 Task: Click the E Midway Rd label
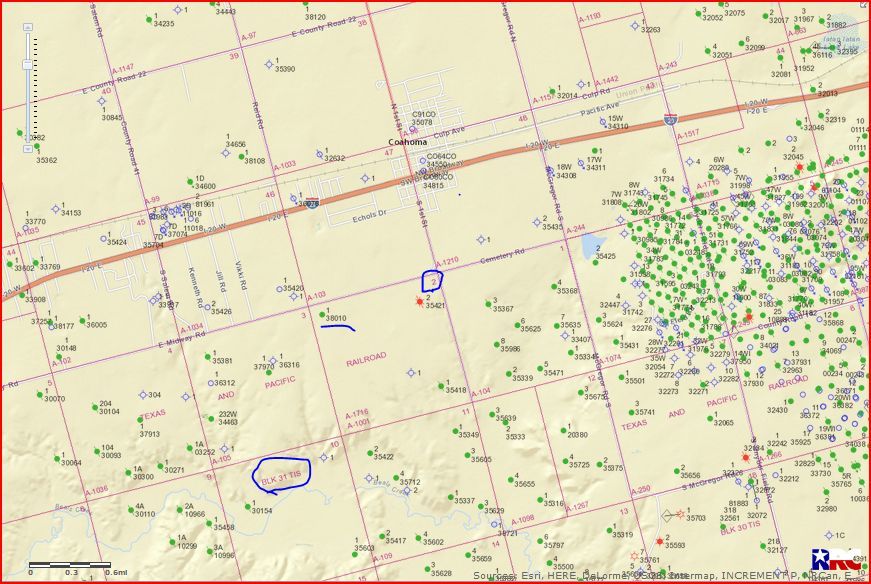click(182, 340)
